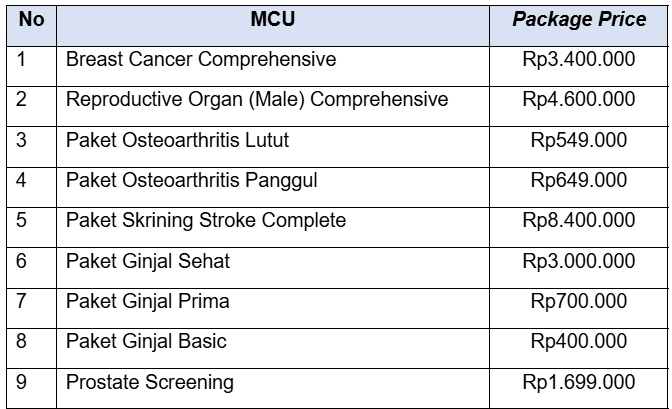Image resolution: width=672 pixels, height=409 pixels.
Task: Click the Package Price header
Action: click(579, 26)
